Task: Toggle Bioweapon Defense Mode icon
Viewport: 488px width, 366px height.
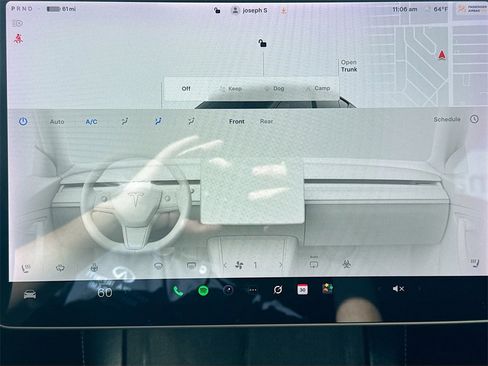Action: pos(347,264)
